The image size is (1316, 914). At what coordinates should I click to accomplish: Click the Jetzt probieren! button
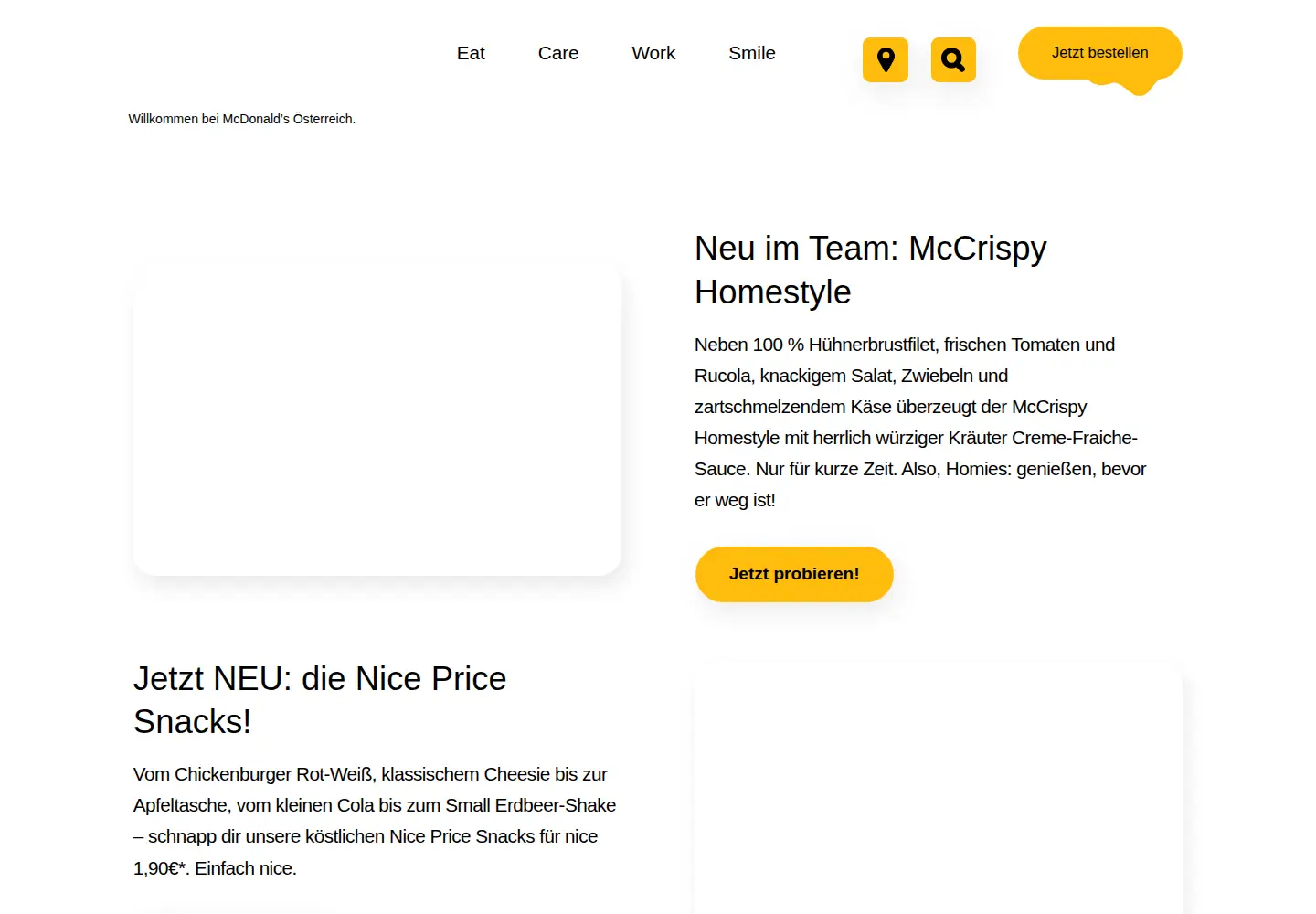click(794, 574)
